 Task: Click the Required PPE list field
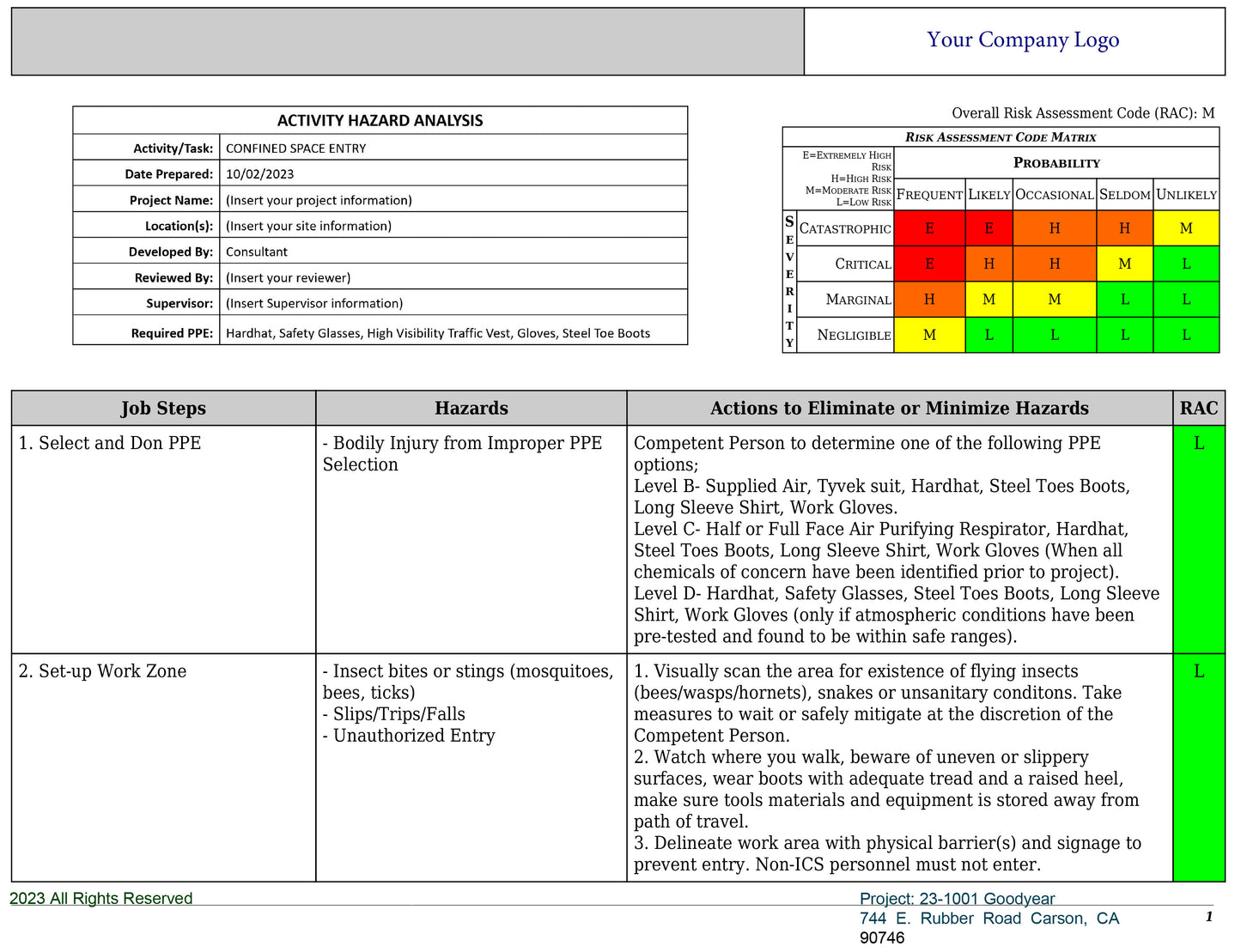437,333
